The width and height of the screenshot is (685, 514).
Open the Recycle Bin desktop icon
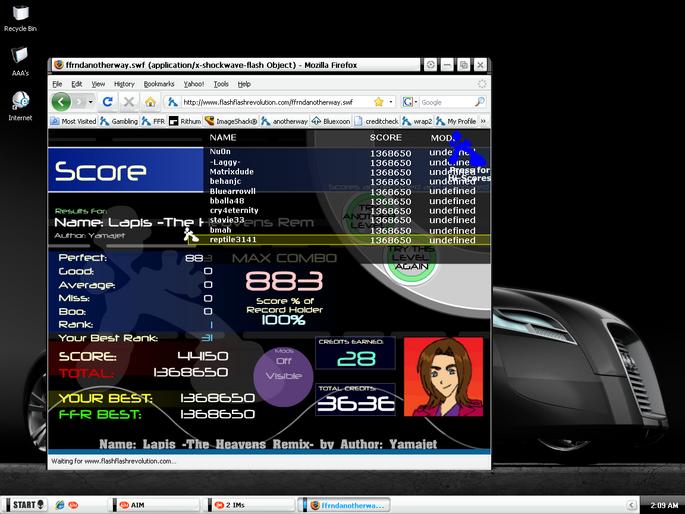click(20, 19)
